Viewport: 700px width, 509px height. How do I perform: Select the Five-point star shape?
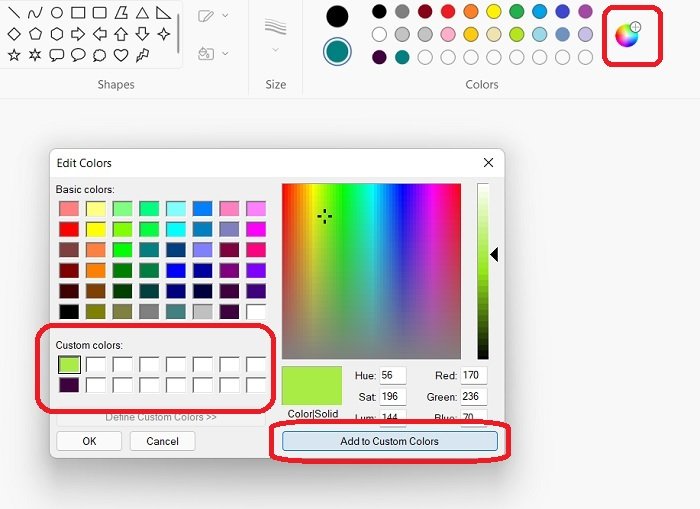click(x=14, y=55)
